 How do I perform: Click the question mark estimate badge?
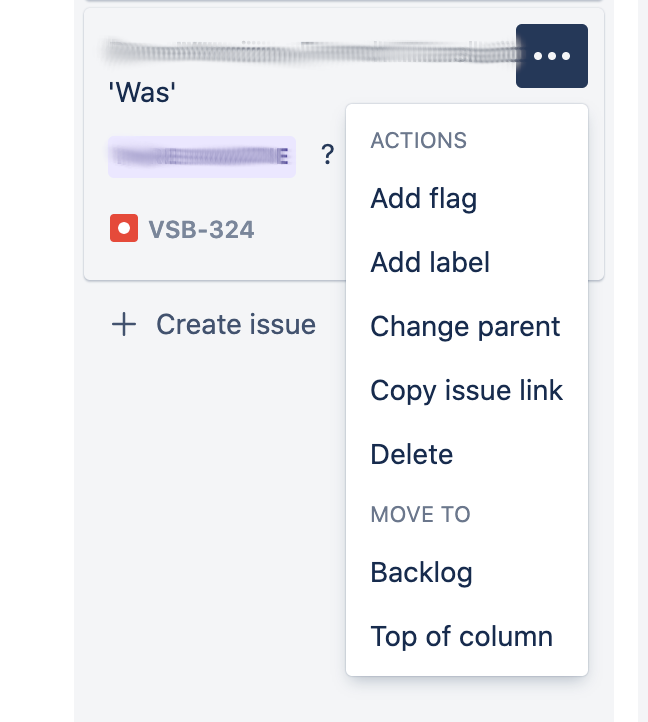pos(327,155)
